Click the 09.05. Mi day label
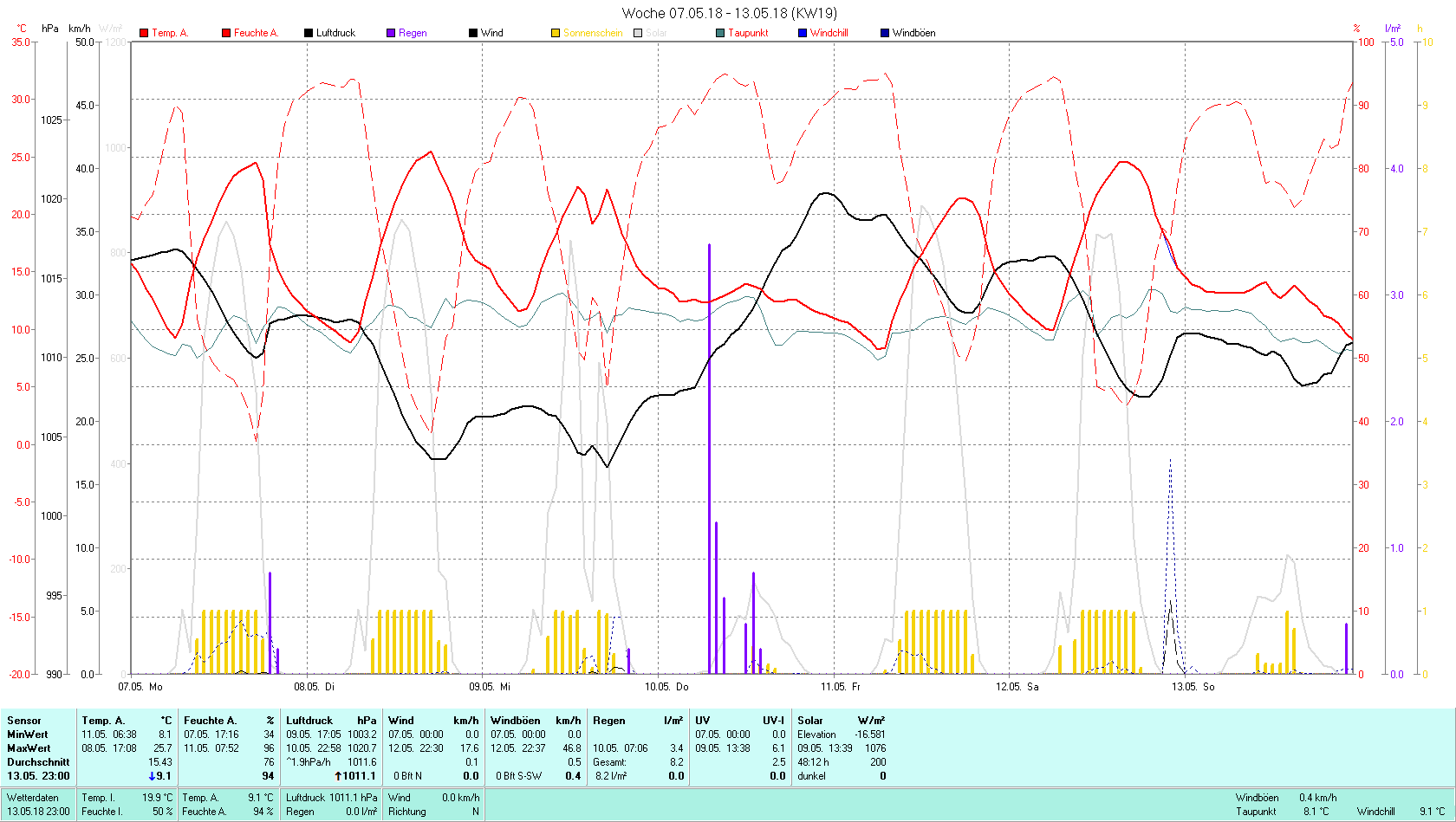Image resolution: width=1456 pixels, height=822 pixels. (x=490, y=687)
